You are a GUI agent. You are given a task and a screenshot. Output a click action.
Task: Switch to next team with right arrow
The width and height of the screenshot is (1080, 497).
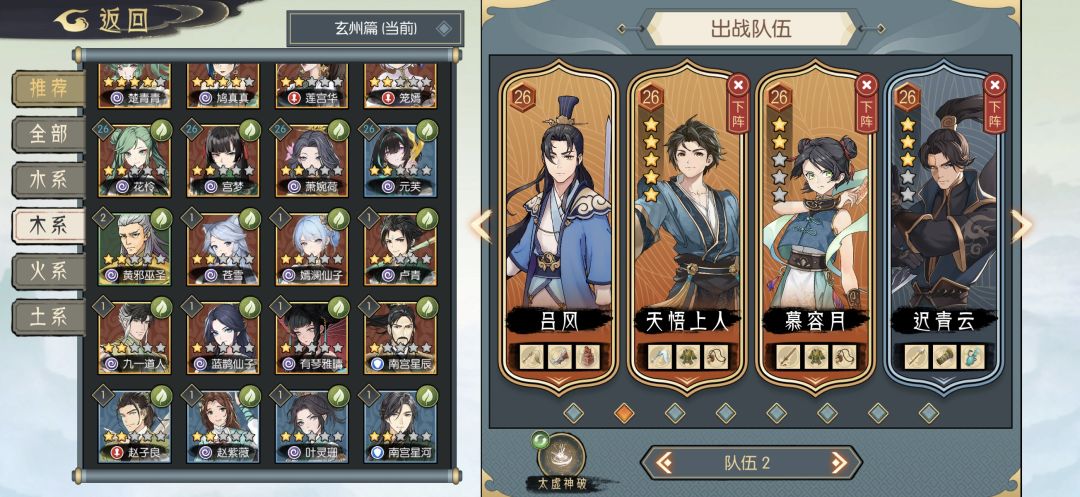[x=838, y=463]
